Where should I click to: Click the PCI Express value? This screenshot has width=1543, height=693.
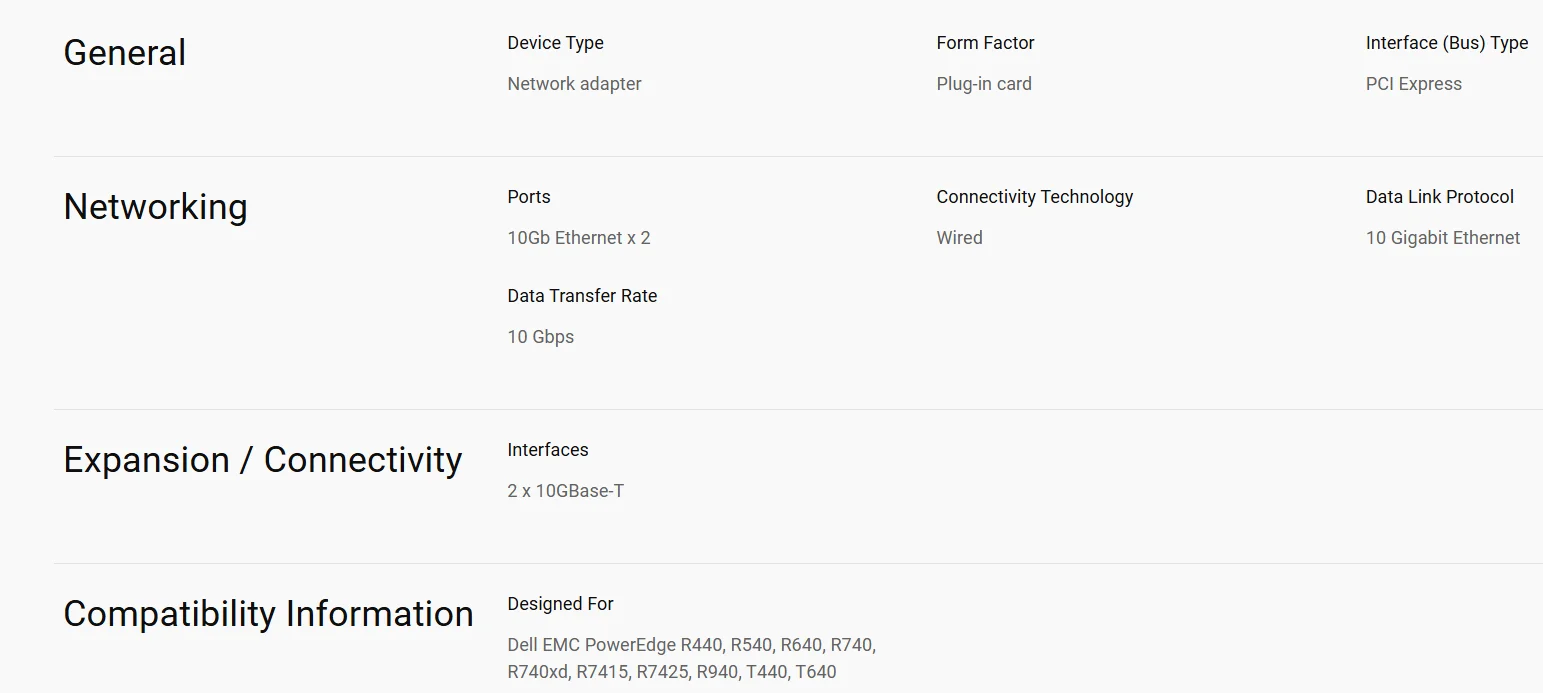[x=1414, y=84]
